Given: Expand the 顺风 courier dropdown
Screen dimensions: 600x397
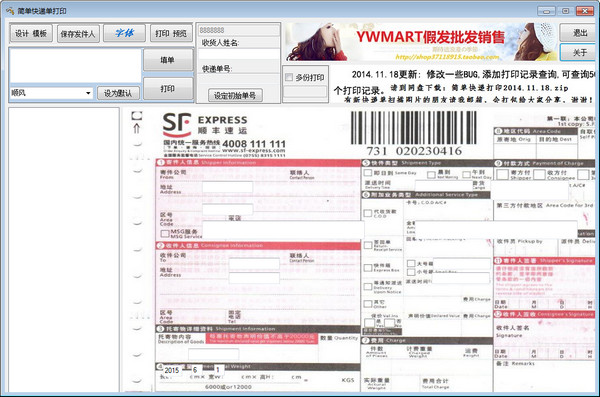Looking at the screenshot, I should point(88,93).
